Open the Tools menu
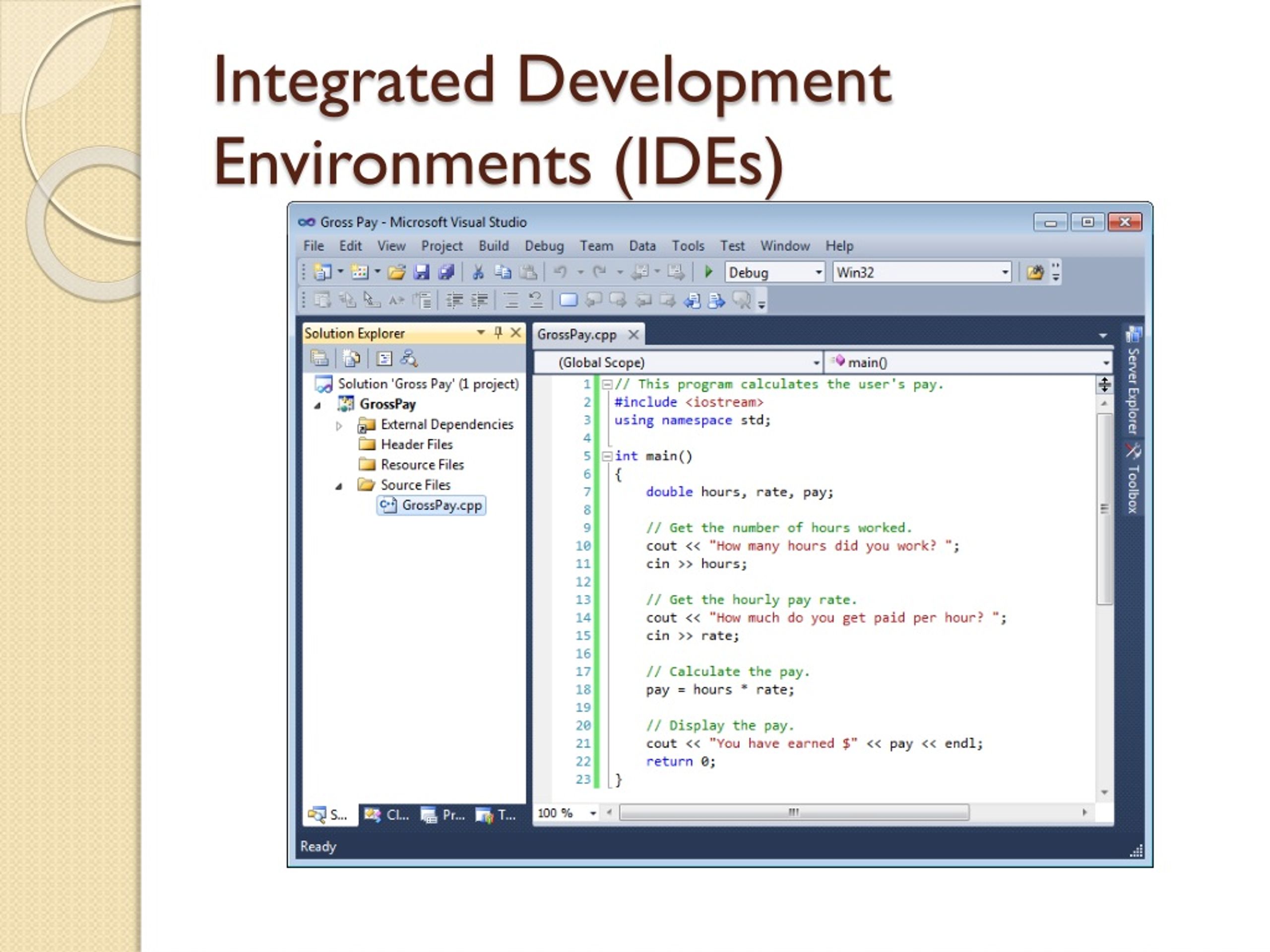The width and height of the screenshot is (1270, 952). tap(688, 245)
